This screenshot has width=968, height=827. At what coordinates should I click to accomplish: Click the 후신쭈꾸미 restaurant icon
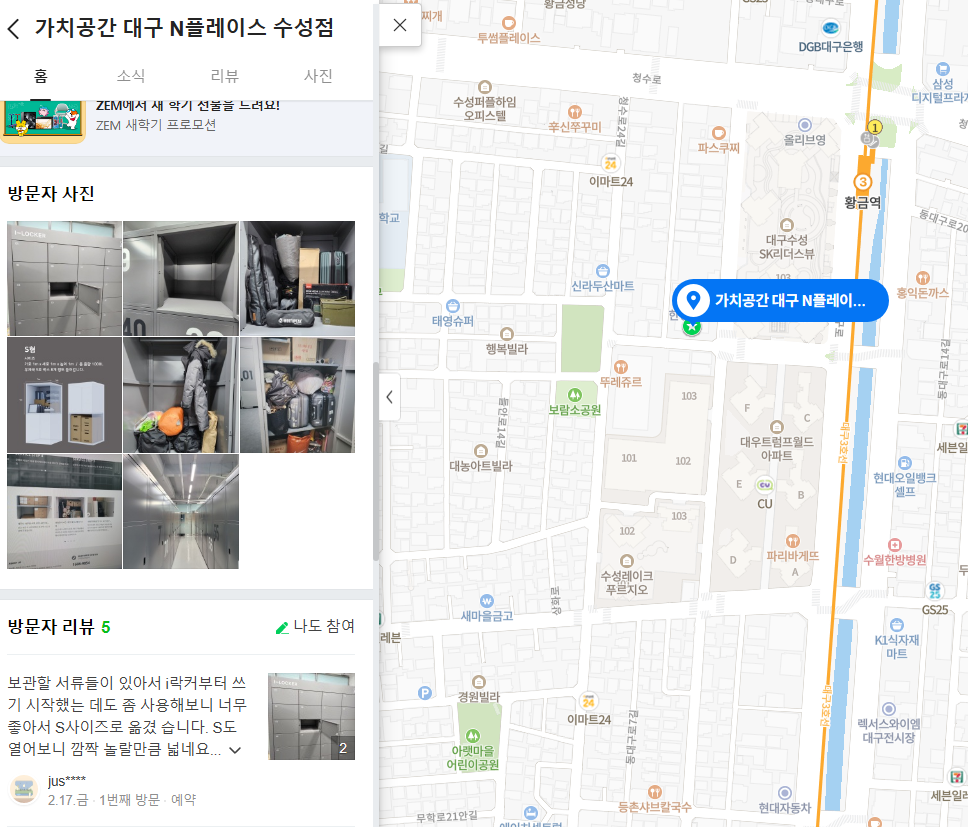click(575, 112)
